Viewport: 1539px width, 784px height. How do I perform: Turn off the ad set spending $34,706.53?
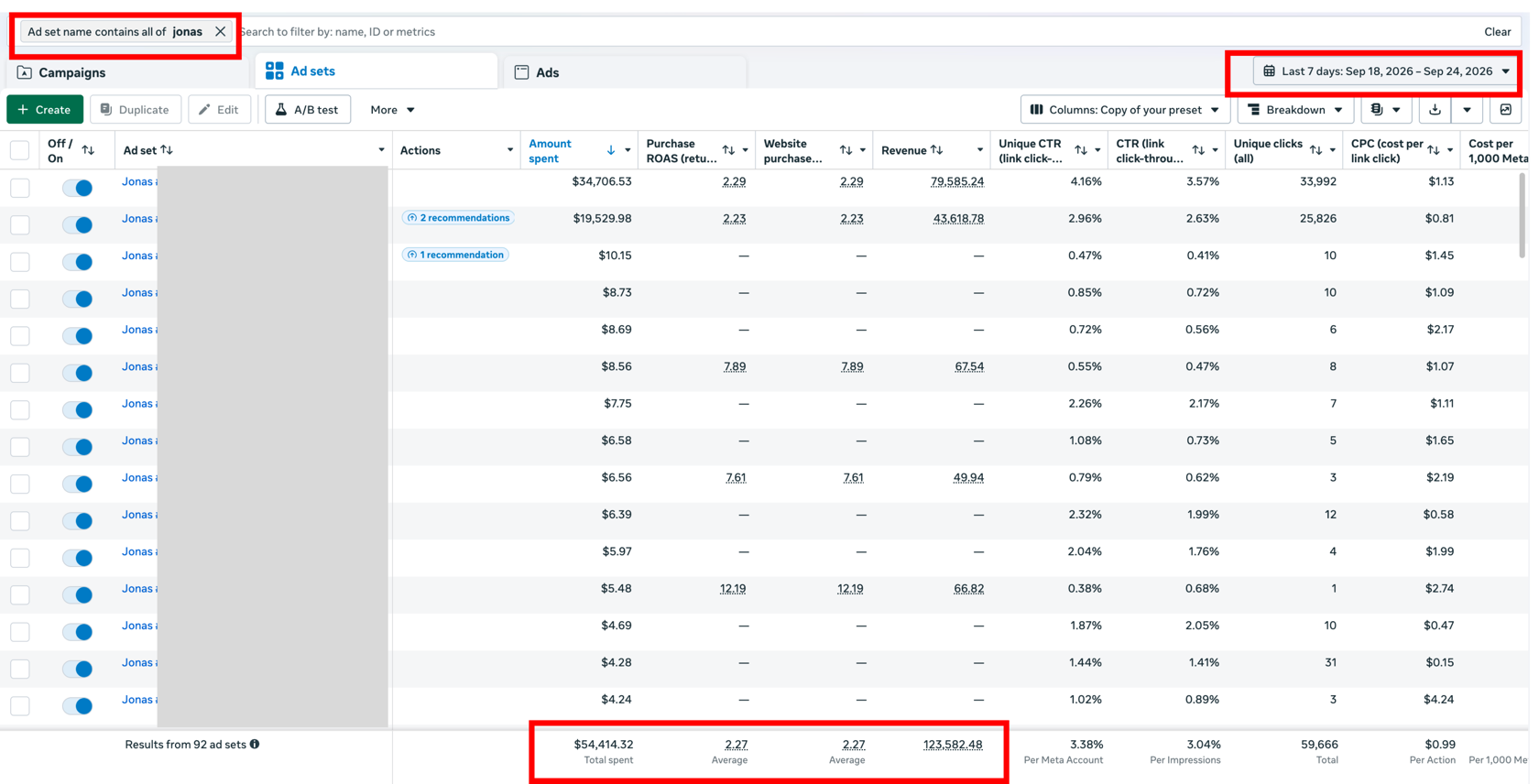click(x=78, y=188)
